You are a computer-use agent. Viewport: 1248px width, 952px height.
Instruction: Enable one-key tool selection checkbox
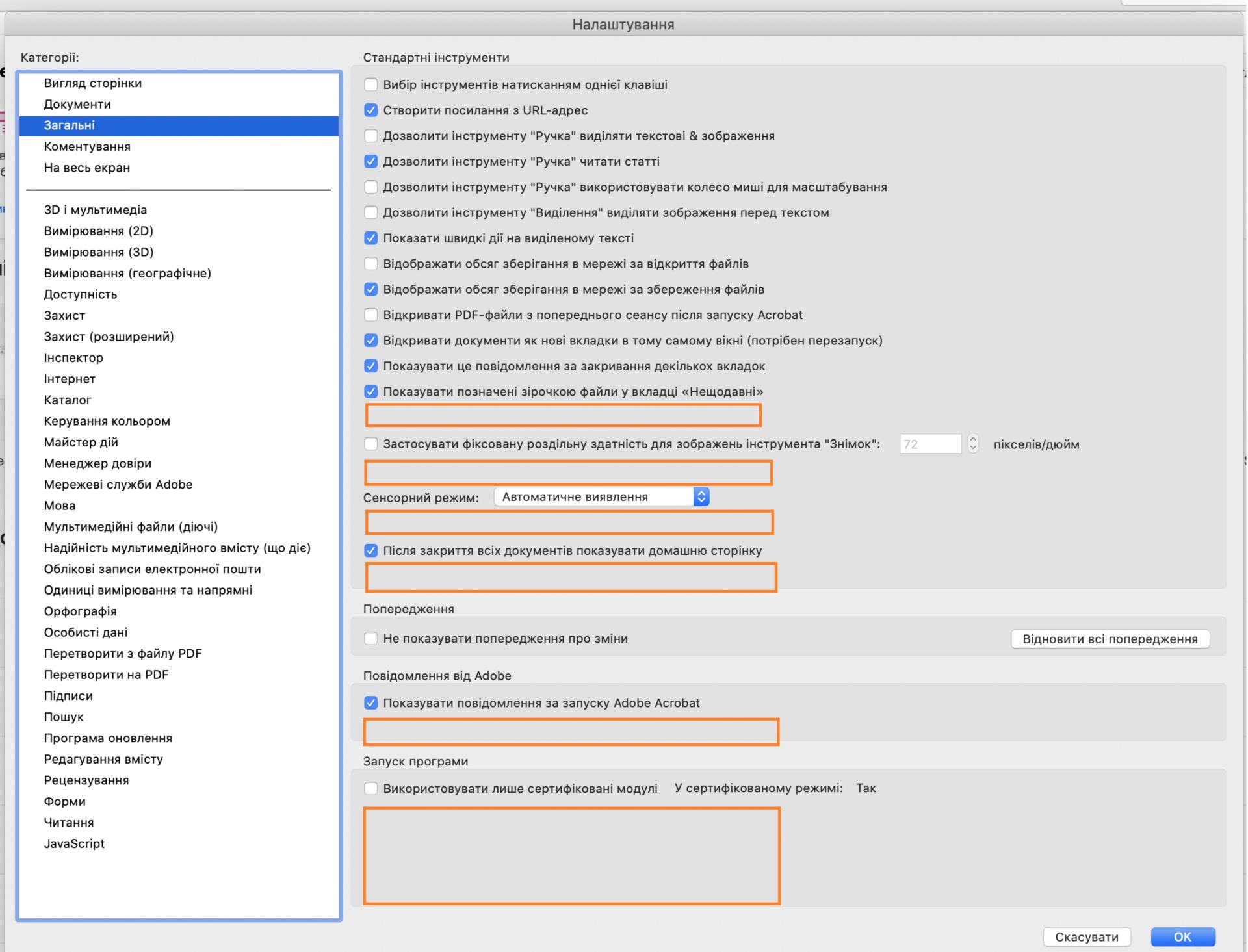[x=370, y=84]
